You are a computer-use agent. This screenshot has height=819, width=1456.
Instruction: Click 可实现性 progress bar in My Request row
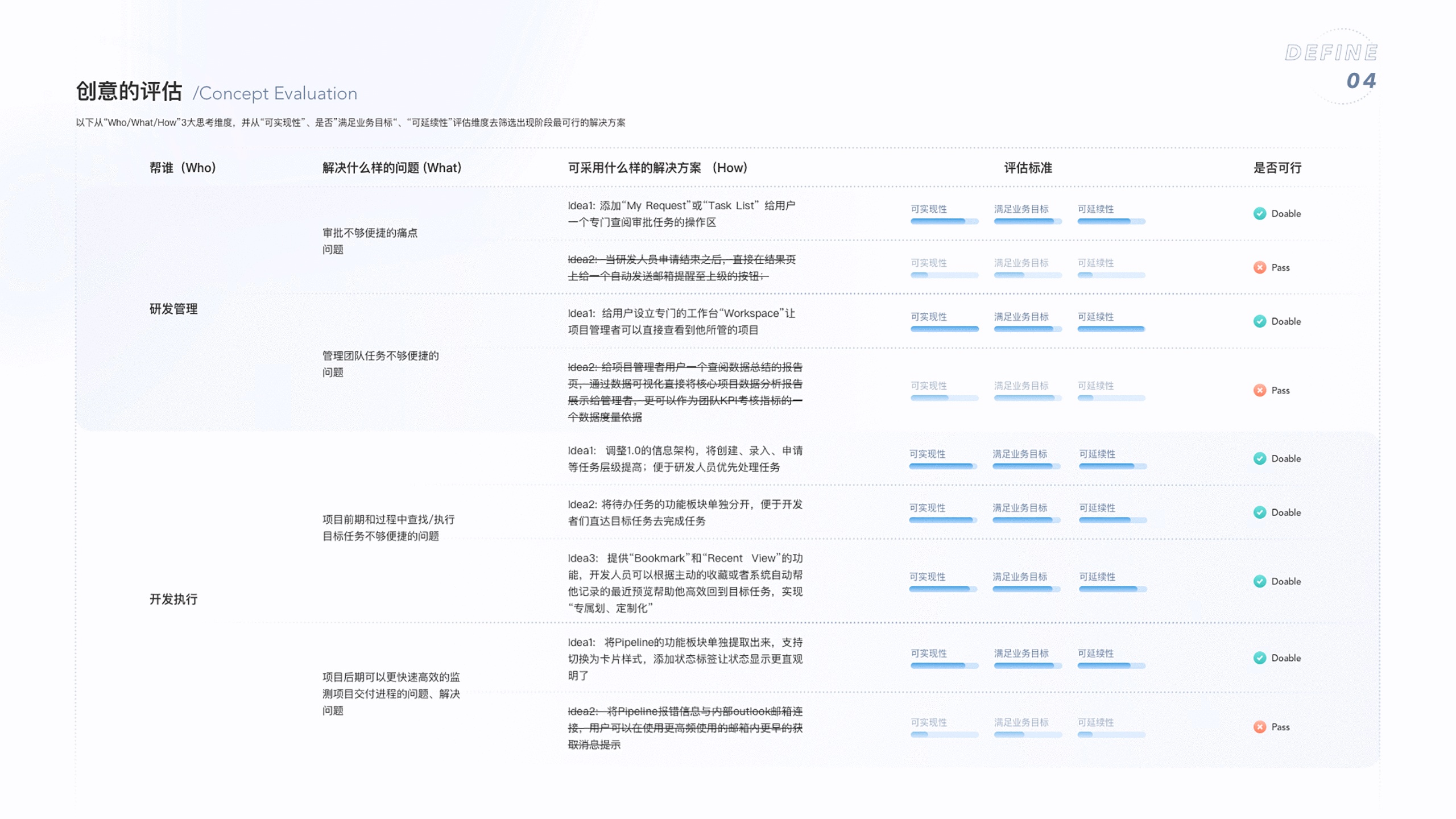944,221
